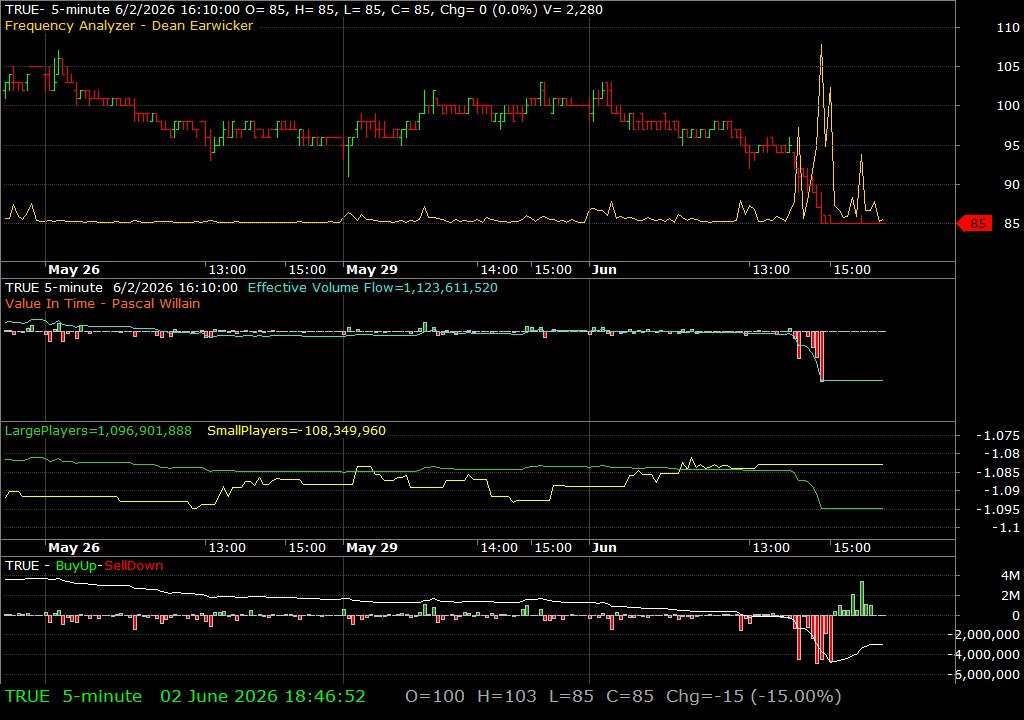Viewport: 1024px width, 720px height.
Task: Click the 2M axis label in BuyUp-SellDown panel
Action: pyautogui.click(x=1010, y=595)
